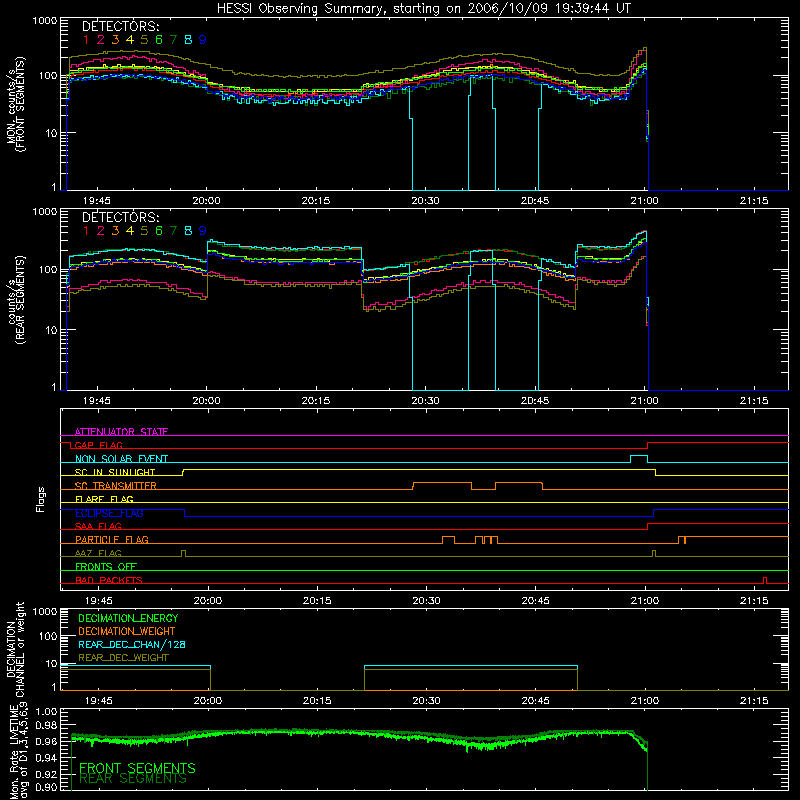Select the 'DETECTORS:' label in the rear segments panel
The height and width of the screenshot is (800, 800).
[120, 217]
